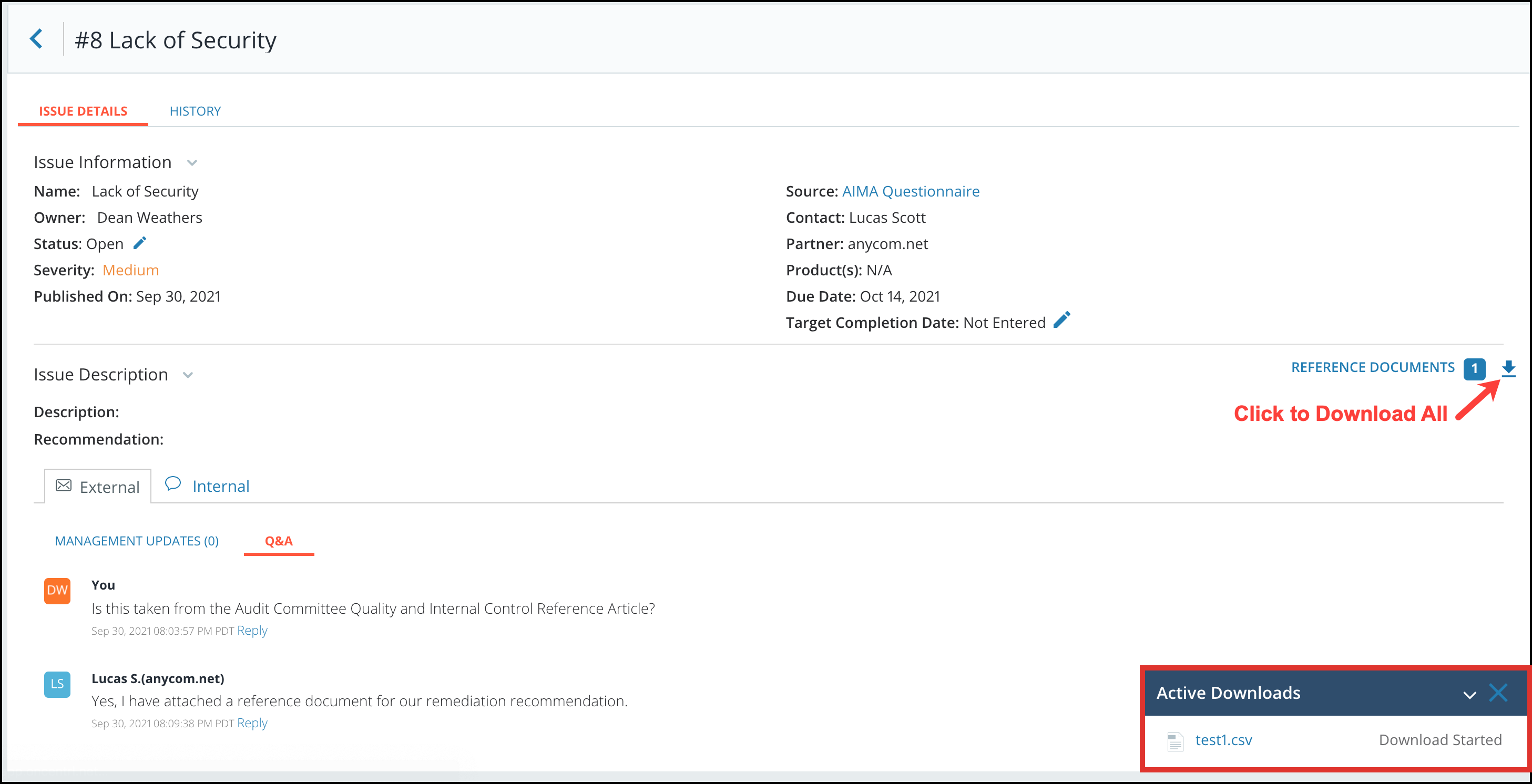Collapse the Issue Information section
Image resolution: width=1532 pixels, height=784 pixels.
point(192,162)
